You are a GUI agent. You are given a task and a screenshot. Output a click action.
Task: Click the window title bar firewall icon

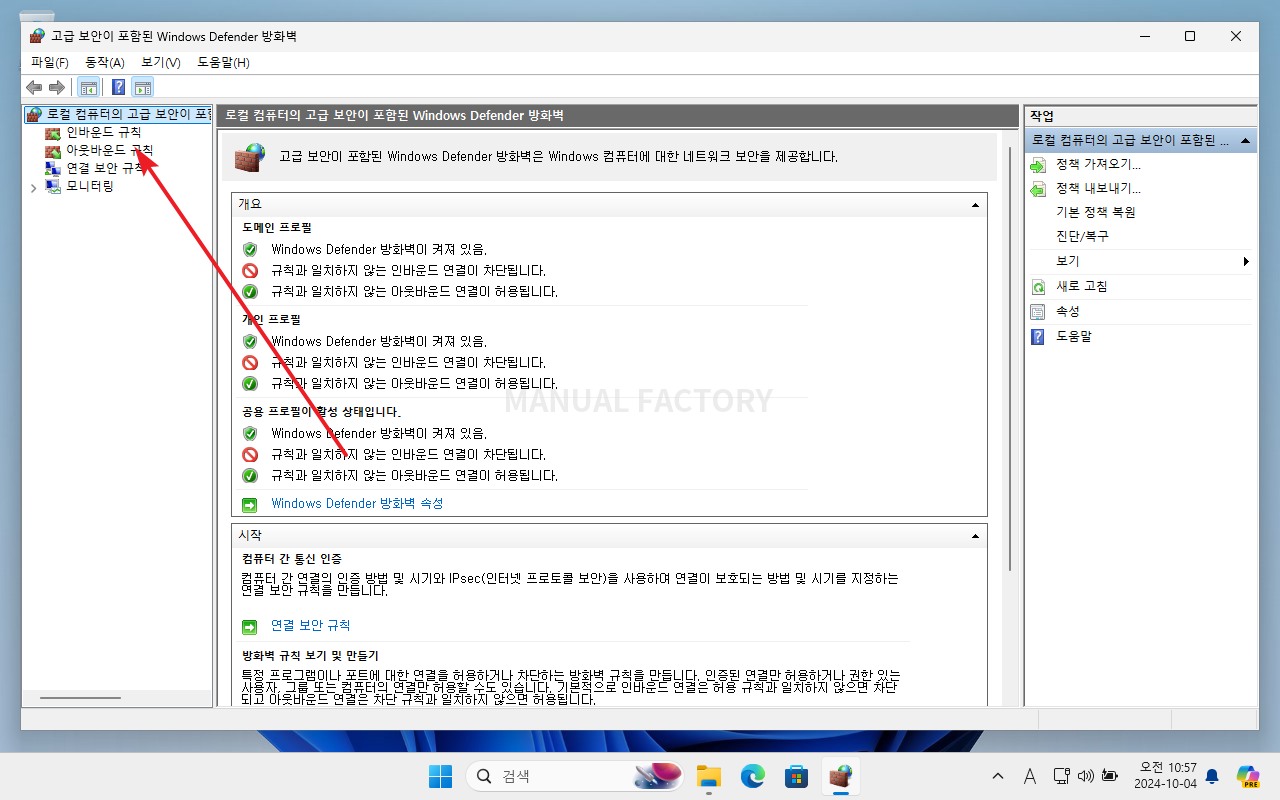37,36
